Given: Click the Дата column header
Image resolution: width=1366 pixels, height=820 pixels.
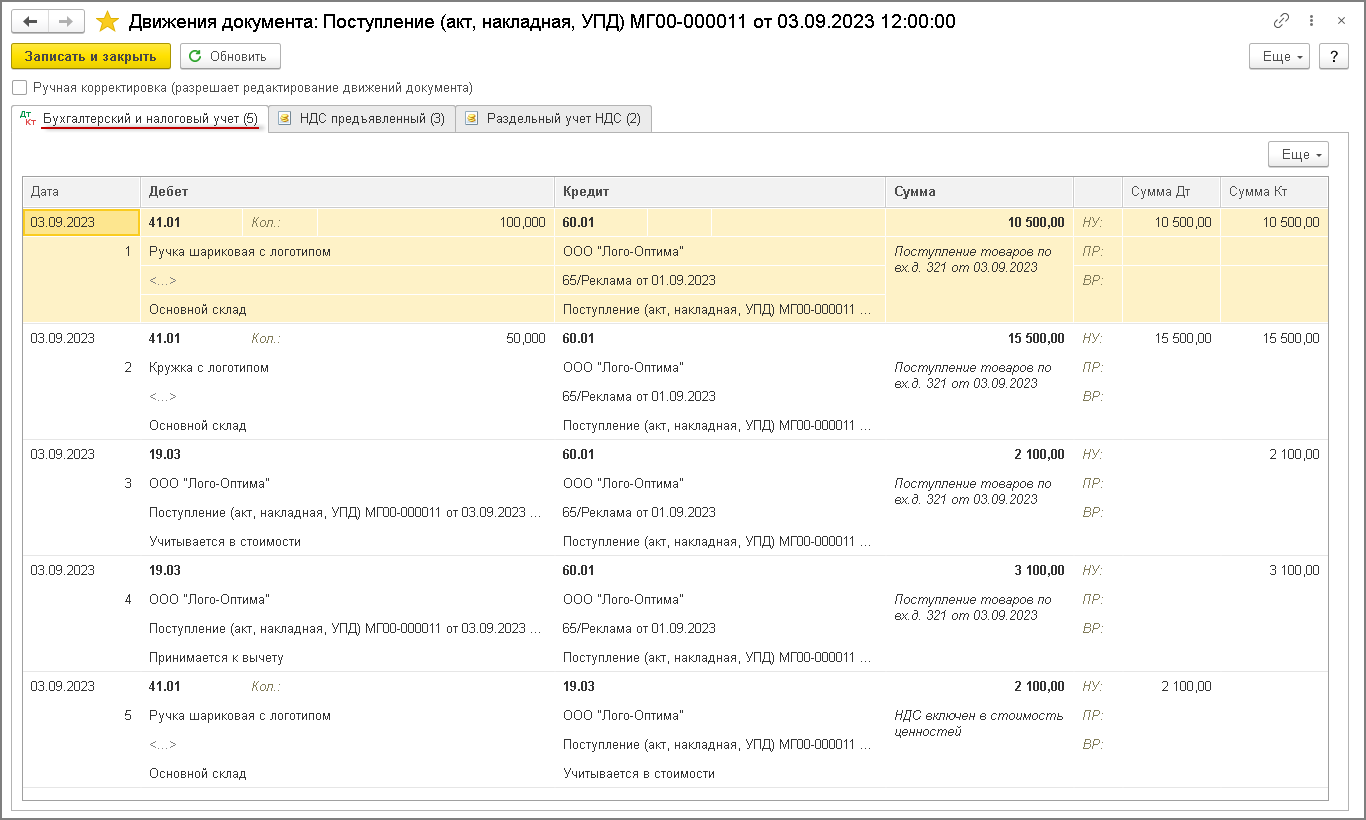Looking at the screenshot, I should point(81,192).
